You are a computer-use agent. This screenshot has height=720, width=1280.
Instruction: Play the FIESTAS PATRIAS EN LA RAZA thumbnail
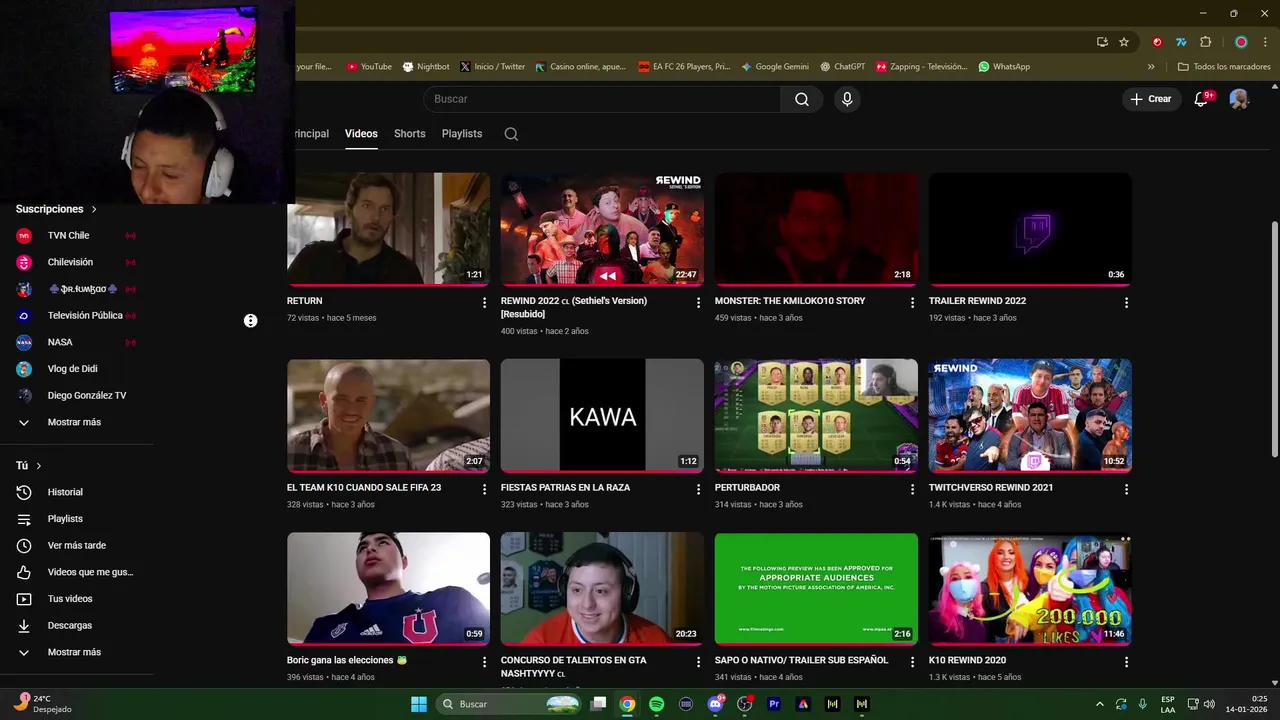[x=602, y=415]
